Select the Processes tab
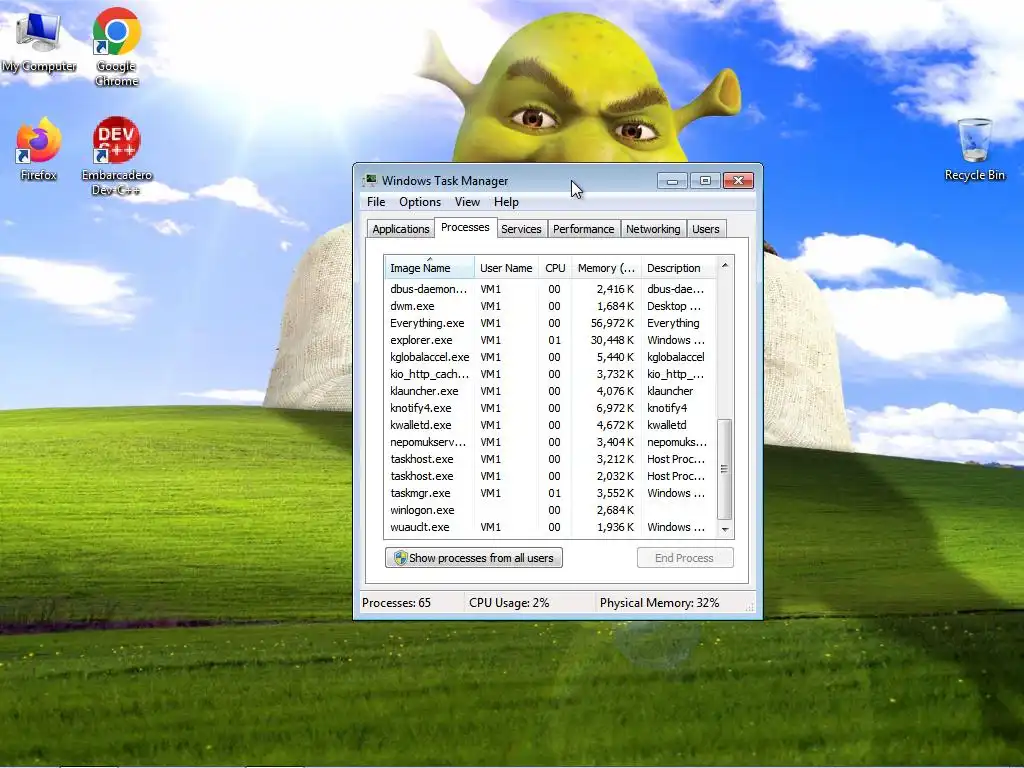This screenshot has width=1024, height=768. point(465,227)
